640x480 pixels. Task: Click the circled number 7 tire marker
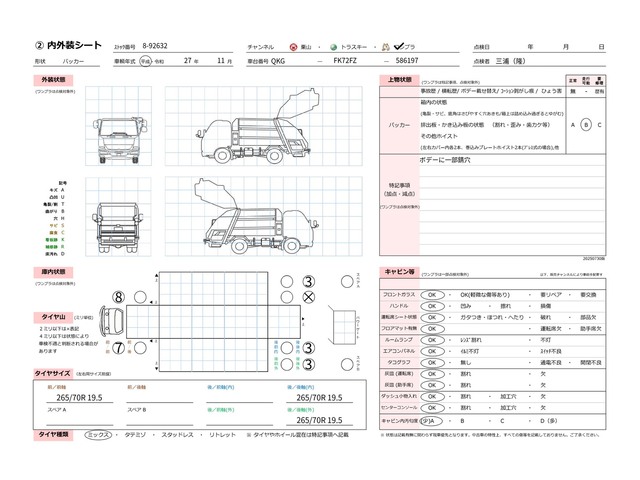117,348
